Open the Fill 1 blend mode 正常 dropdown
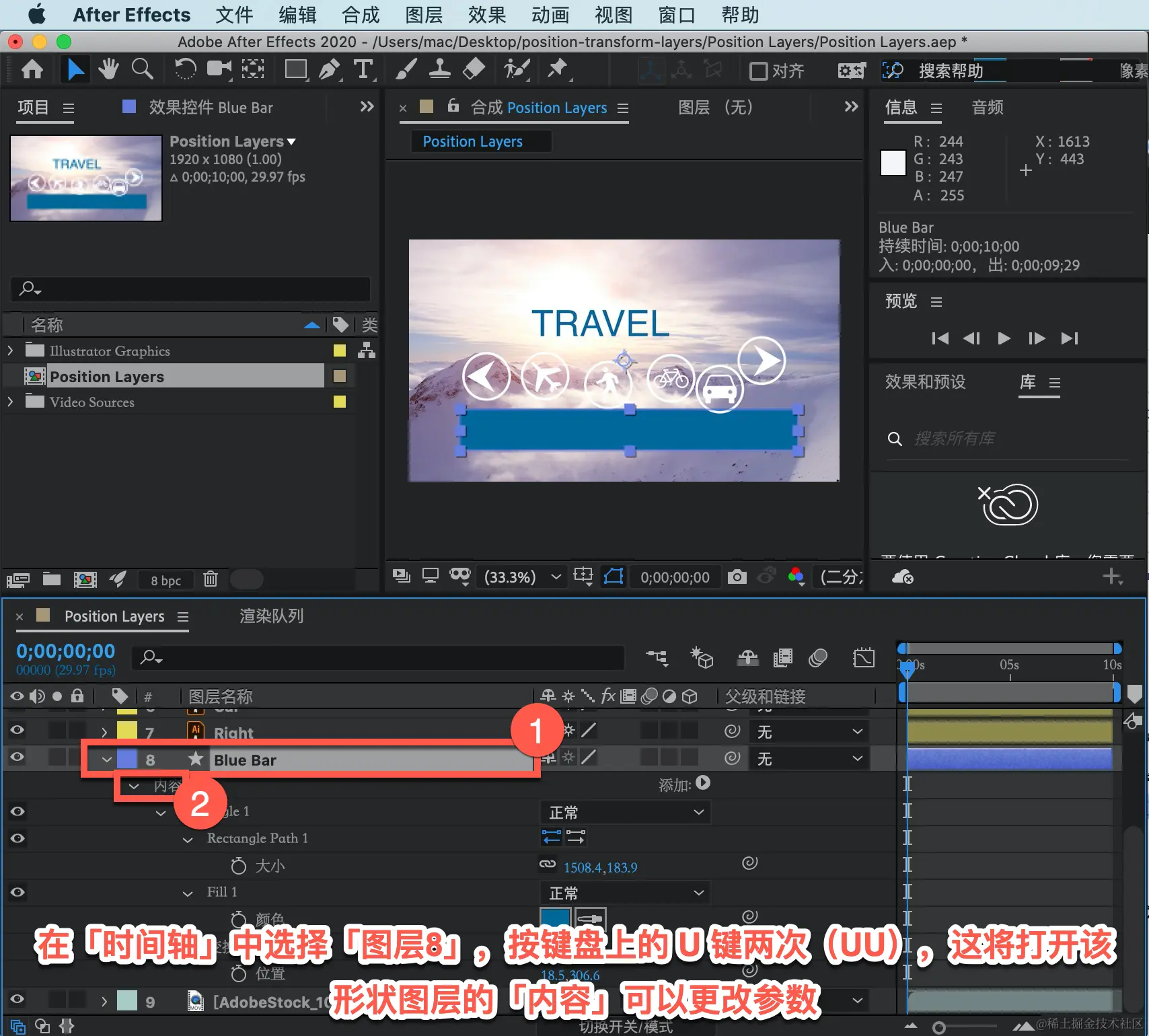This screenshot has height=1036, width=1149. (626, 893)
